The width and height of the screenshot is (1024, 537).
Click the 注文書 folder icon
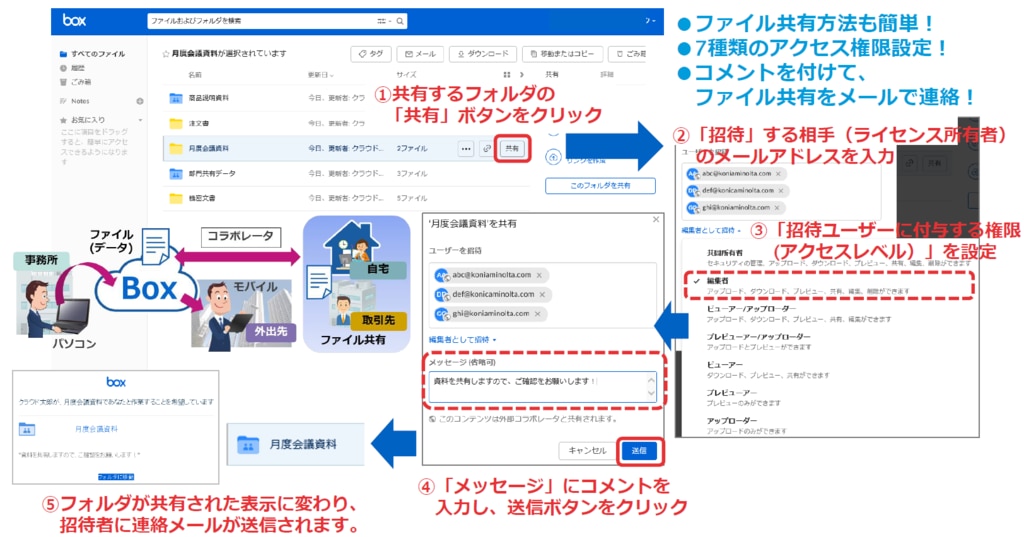click(176, 123)
